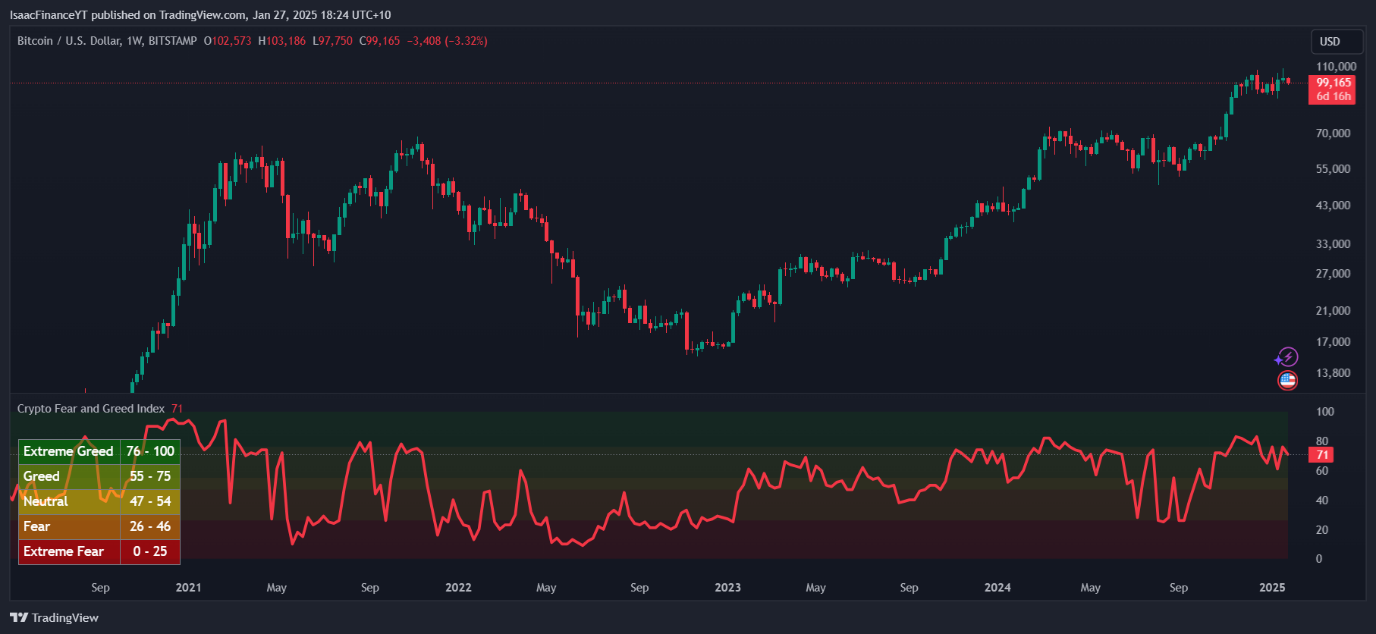Image resolution: width=1376 pixels, height=634 pixels.
Task: Click the IsaacFinanceYT publisher name
Action: point(51,15)
